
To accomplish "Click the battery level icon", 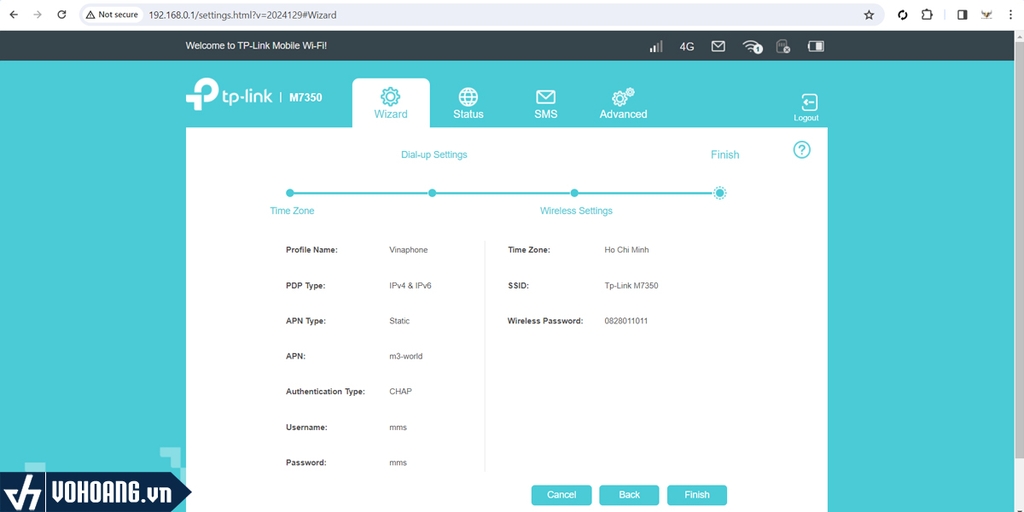I will click(x=816, y=46).
